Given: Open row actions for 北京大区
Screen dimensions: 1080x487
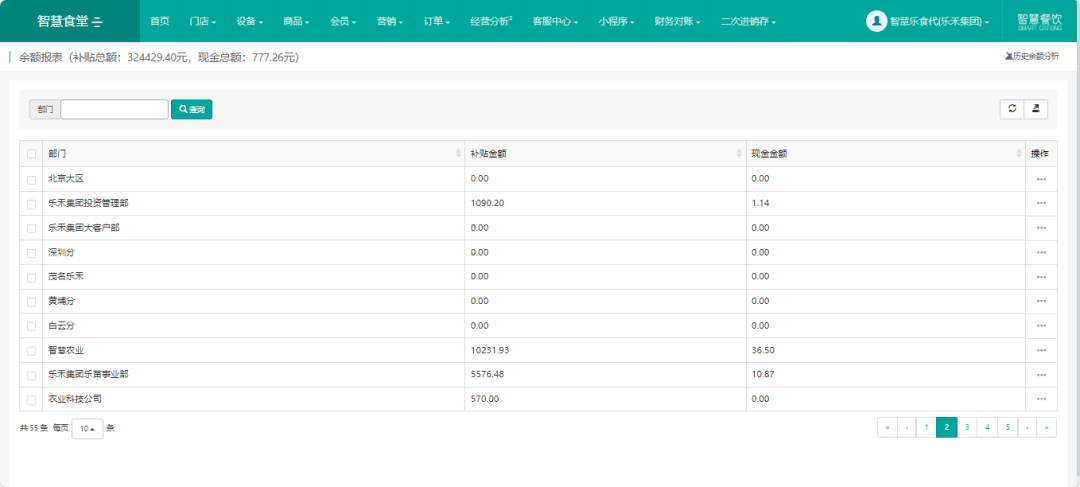Looking at the screenshot, I should [1041, 179].
